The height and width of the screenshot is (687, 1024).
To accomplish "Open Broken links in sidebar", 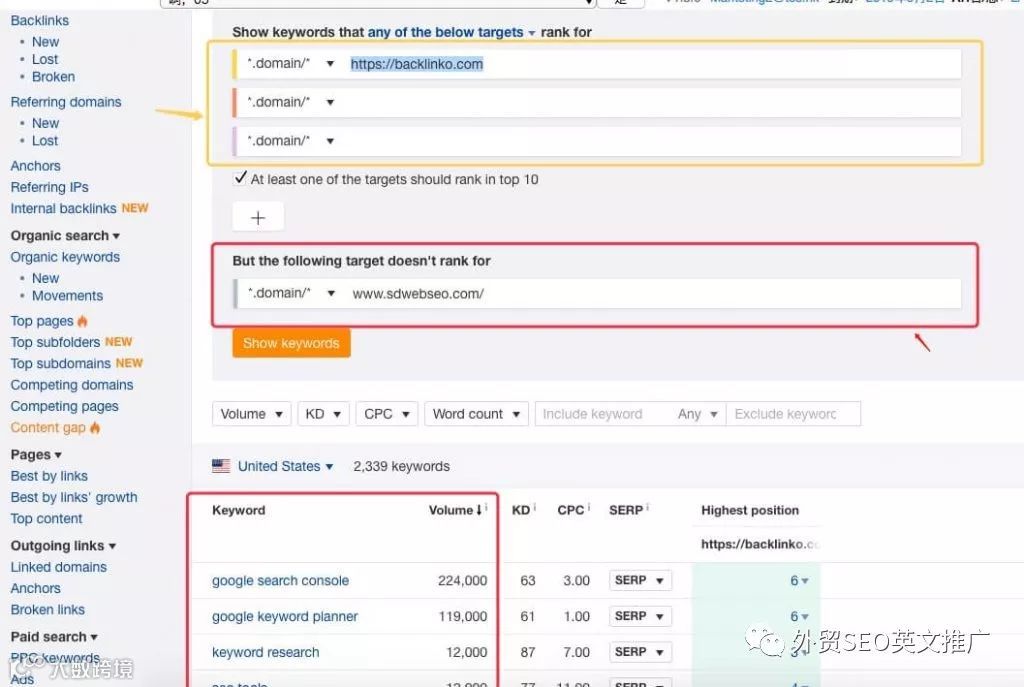I will tap(48, 610).
